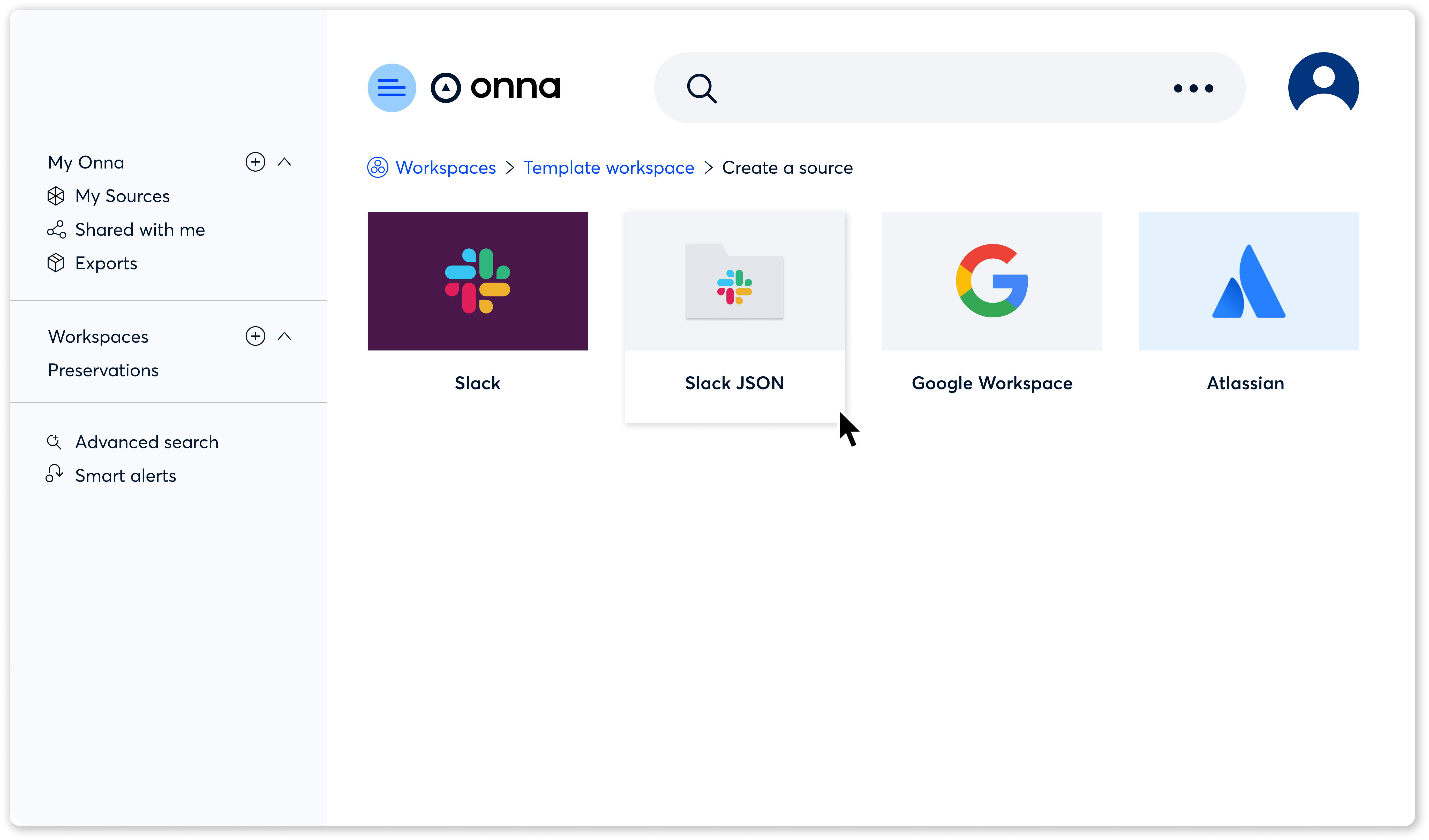Collapse the Workspaces section
This screenshot has width=1429, height=840.
[x=285, y=335]
